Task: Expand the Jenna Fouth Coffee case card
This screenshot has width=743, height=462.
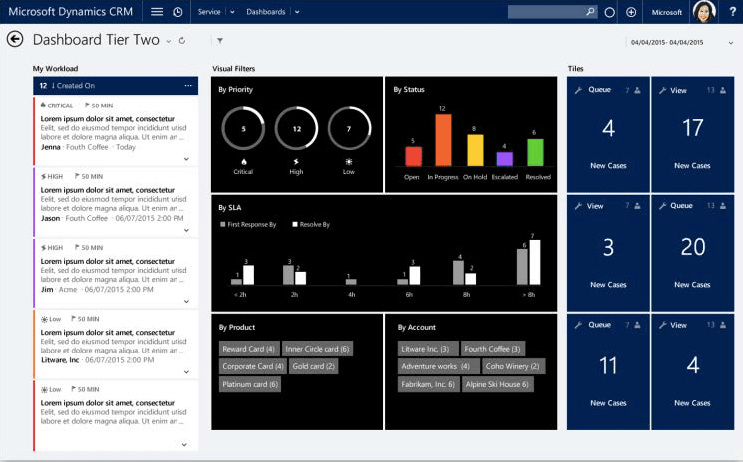Action: [186, 159]
